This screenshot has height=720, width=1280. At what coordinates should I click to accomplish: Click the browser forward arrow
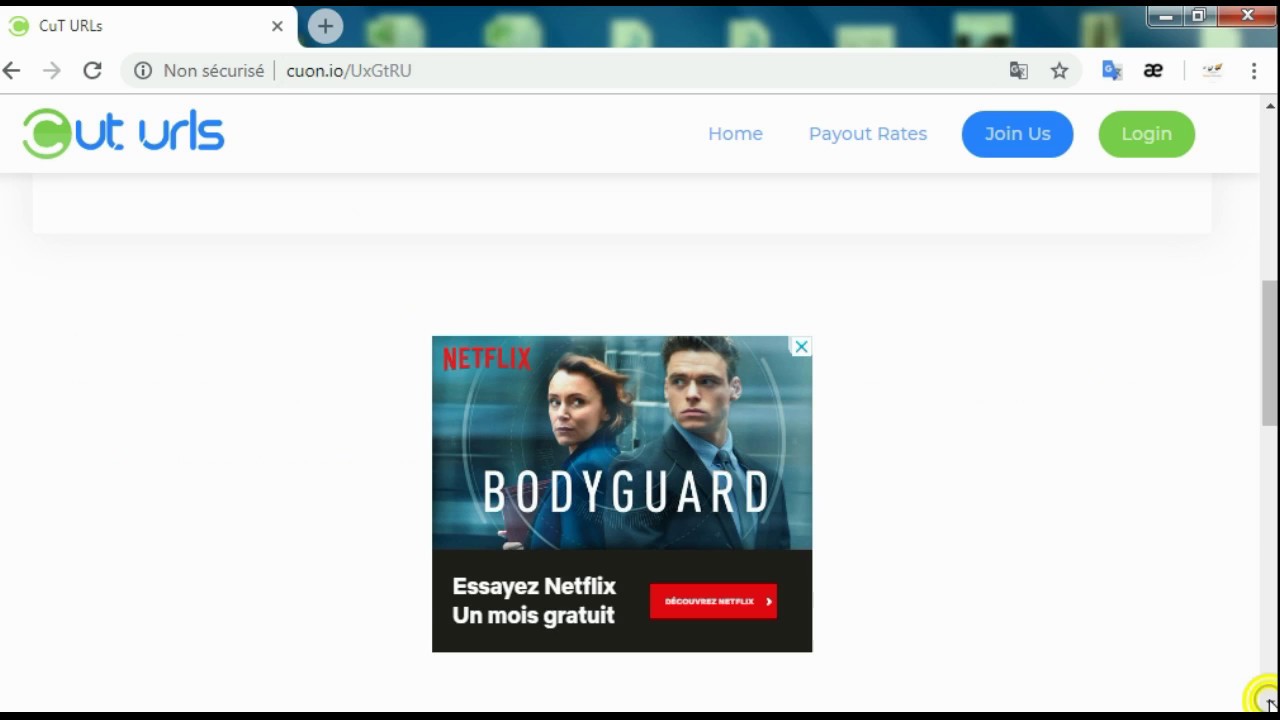pos(52,70)
